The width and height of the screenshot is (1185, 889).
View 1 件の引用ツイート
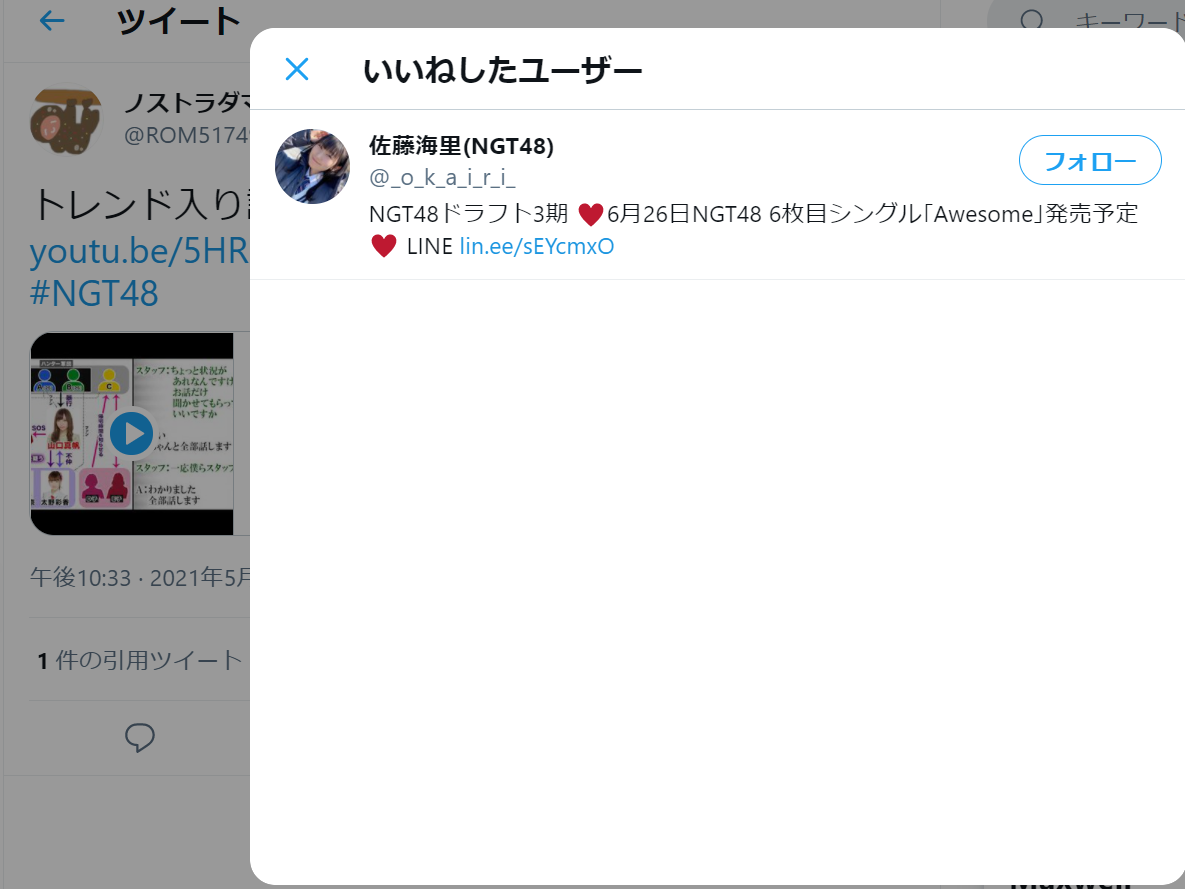pyautogui.click(x=140, y=660)
